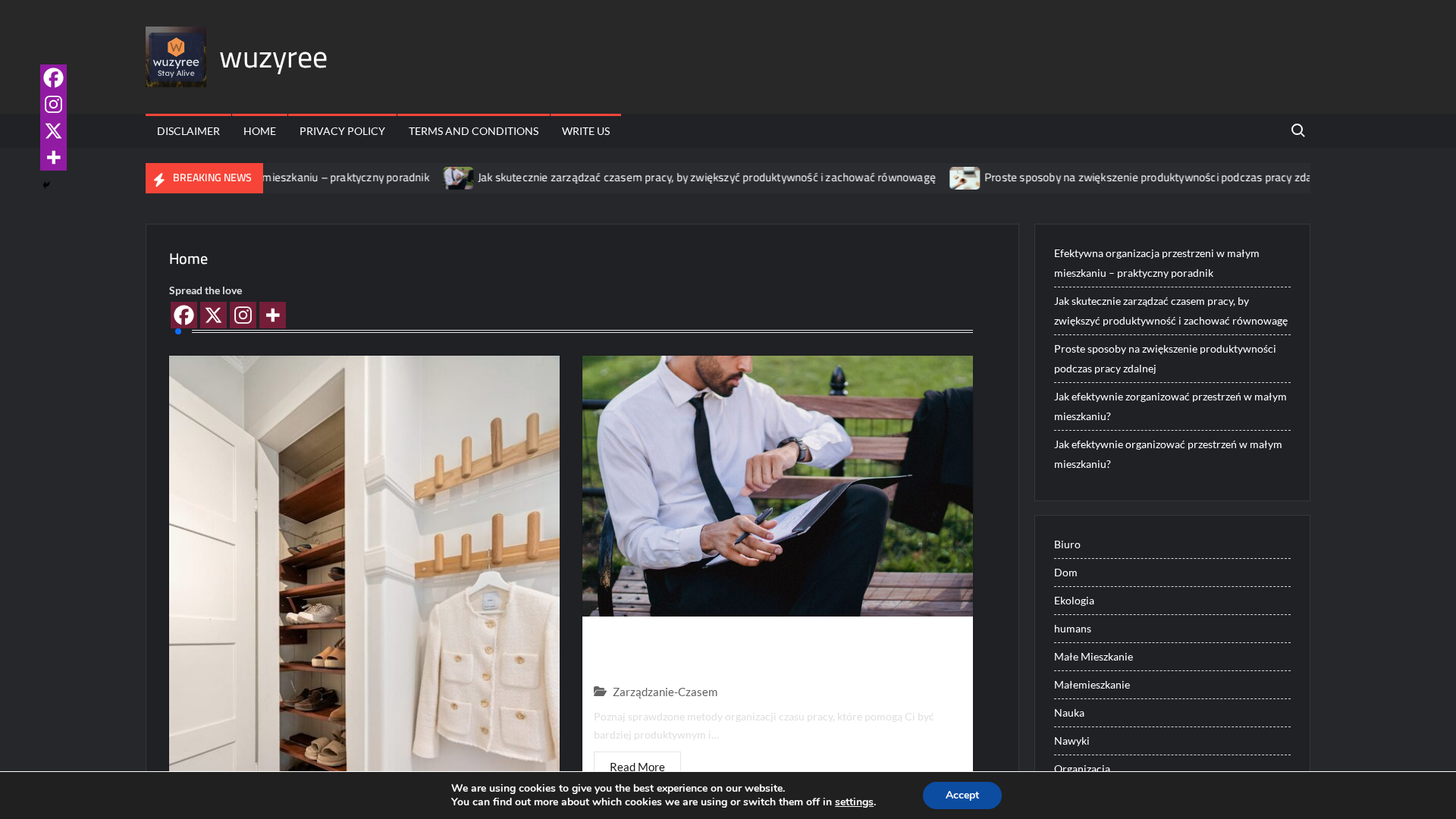Hide the floating side share bar

click(46, 185)
